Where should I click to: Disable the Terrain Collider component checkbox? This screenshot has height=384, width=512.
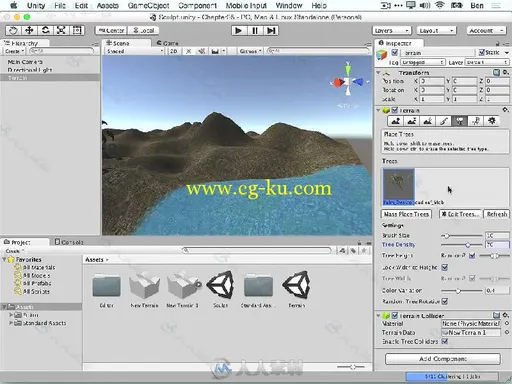[x=395, y=315]
